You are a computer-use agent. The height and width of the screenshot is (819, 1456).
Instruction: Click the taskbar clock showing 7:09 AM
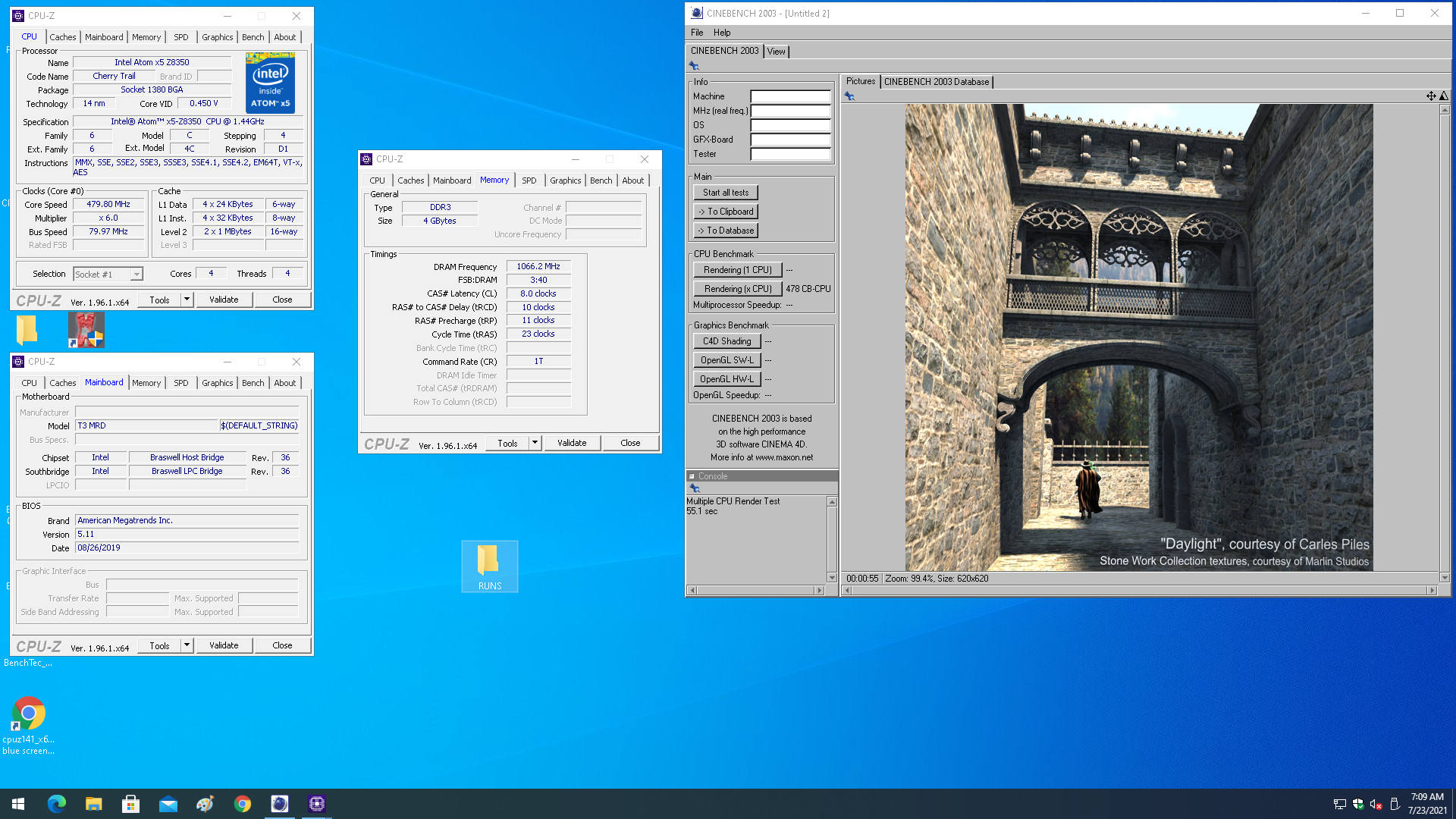[x=1427, y=804]
